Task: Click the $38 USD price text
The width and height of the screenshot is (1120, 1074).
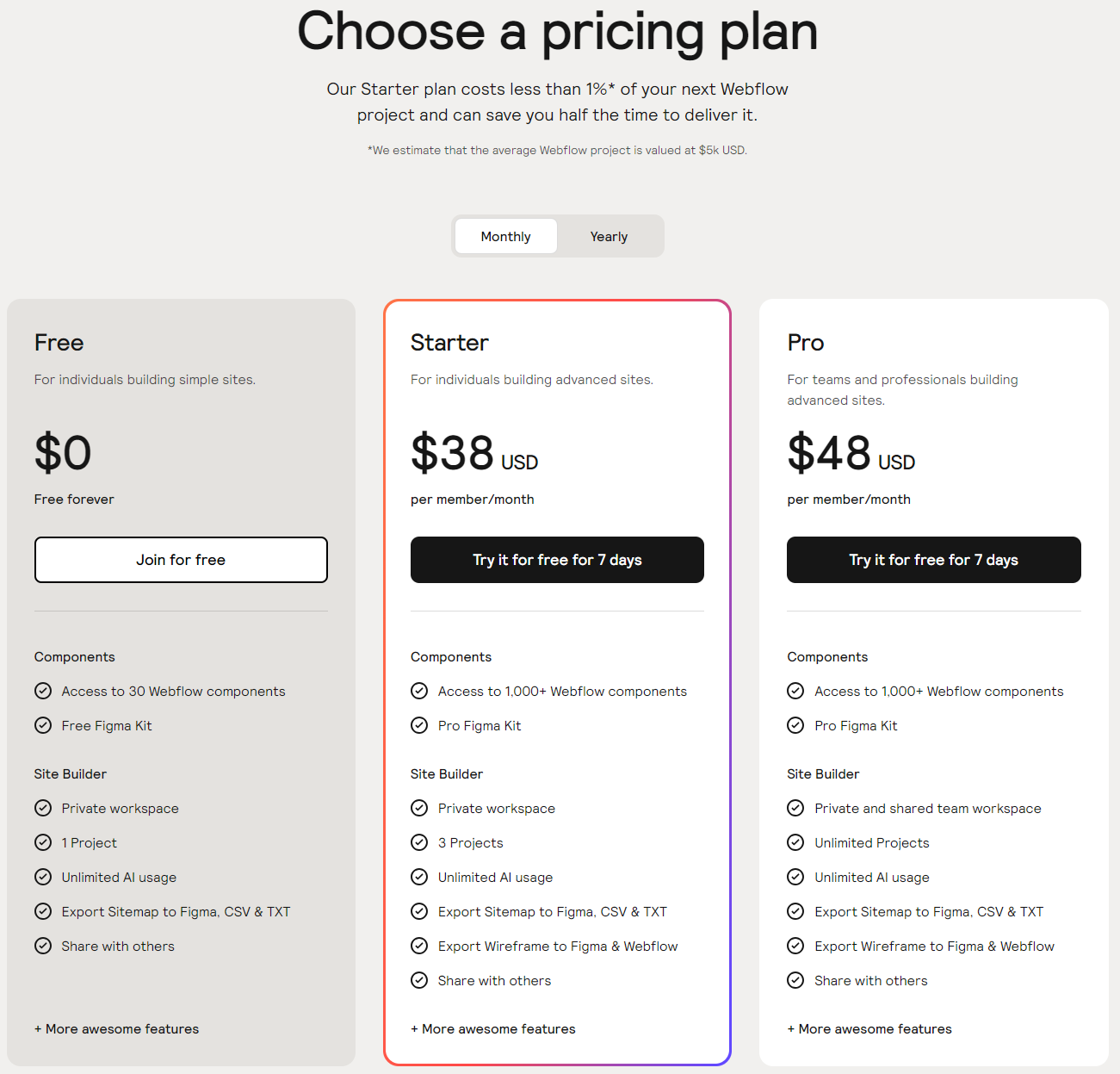Action: [474, 453]
